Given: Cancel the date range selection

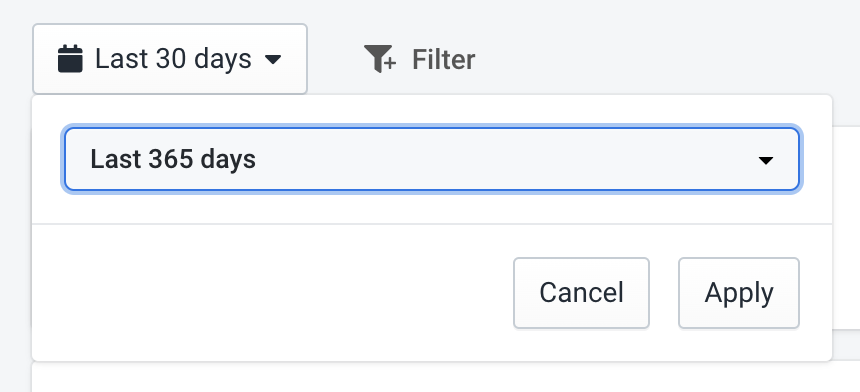Looking at the screenshot, I should (x=581, y=293).
